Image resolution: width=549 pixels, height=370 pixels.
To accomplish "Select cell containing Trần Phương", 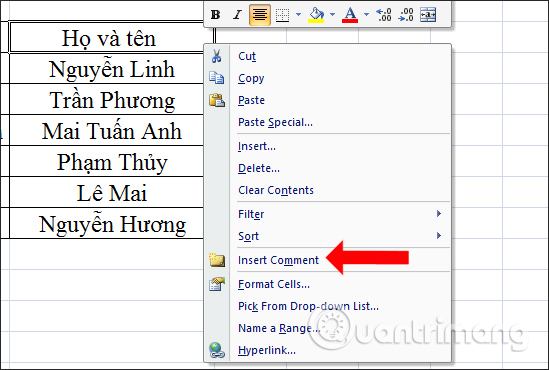I will point(106,99).
